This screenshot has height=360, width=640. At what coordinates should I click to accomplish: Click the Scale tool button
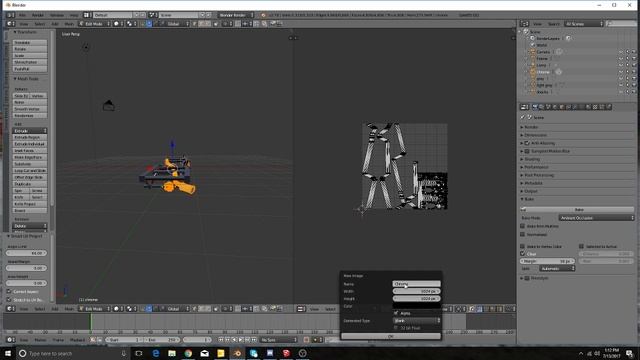30,56
